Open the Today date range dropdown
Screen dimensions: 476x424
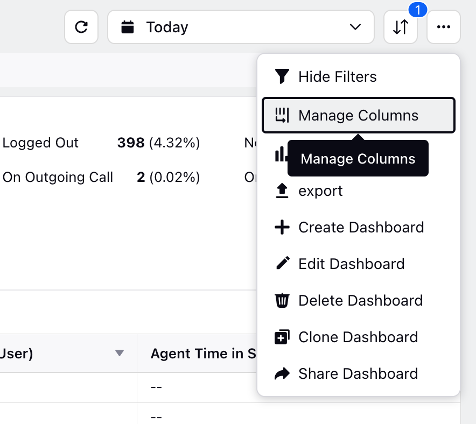241,27
